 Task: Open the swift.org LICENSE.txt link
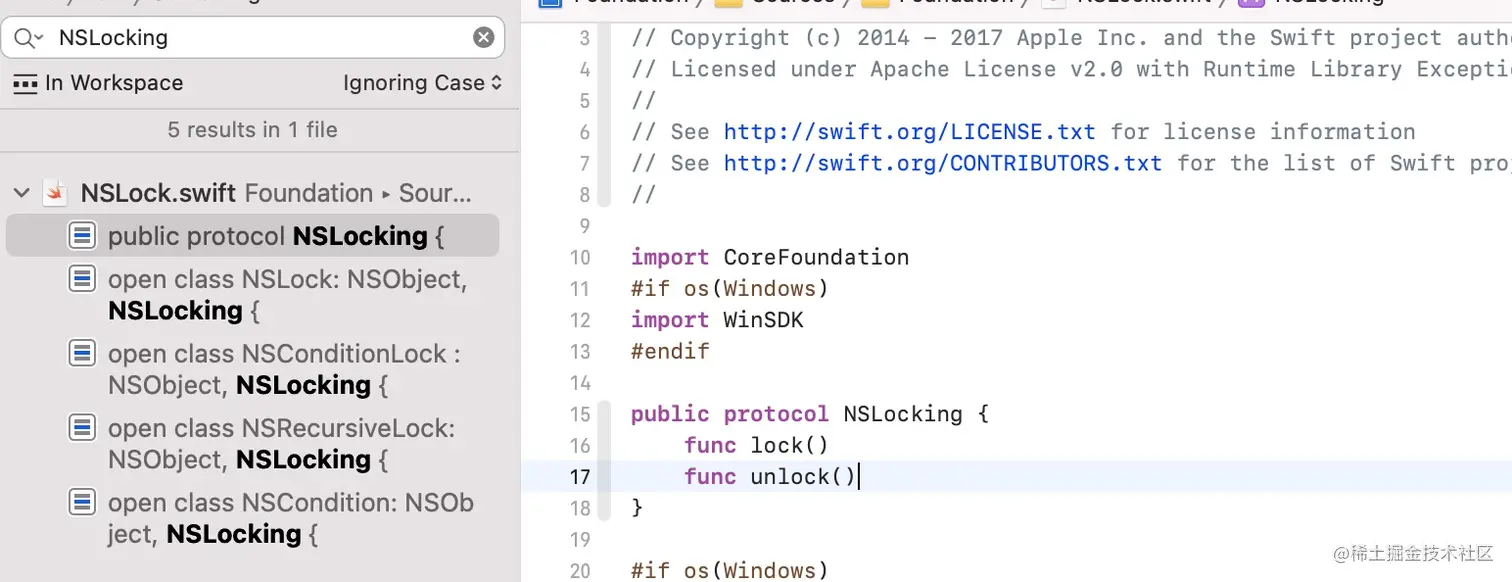[909, 132]
